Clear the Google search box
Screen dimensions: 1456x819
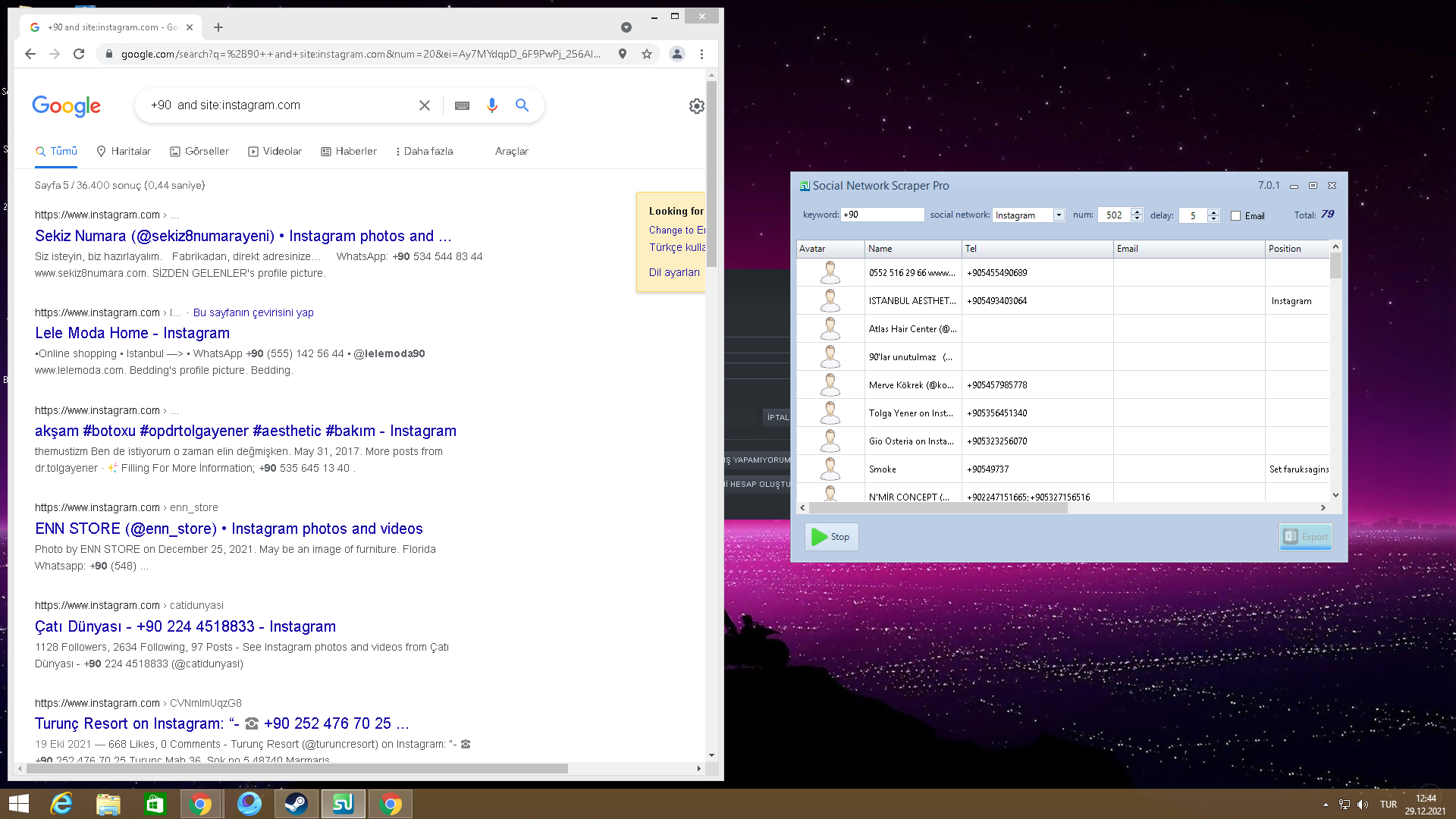425,105
